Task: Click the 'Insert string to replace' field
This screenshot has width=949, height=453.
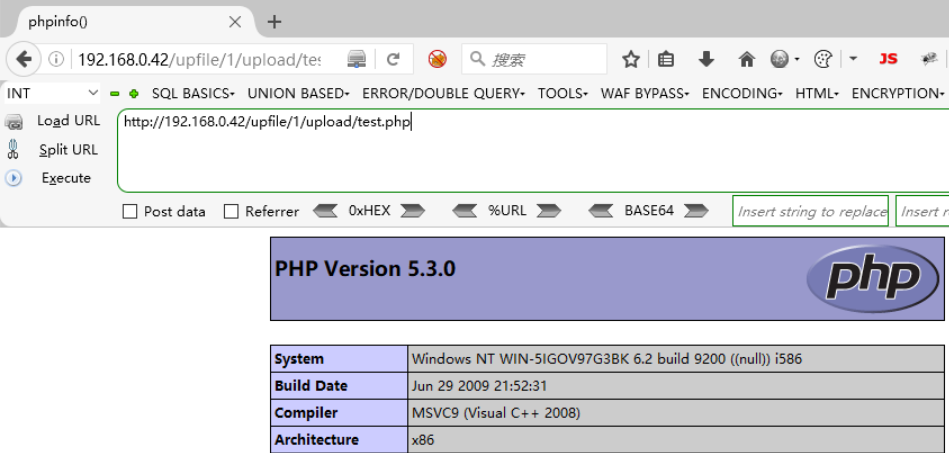Action: point(810,211)
